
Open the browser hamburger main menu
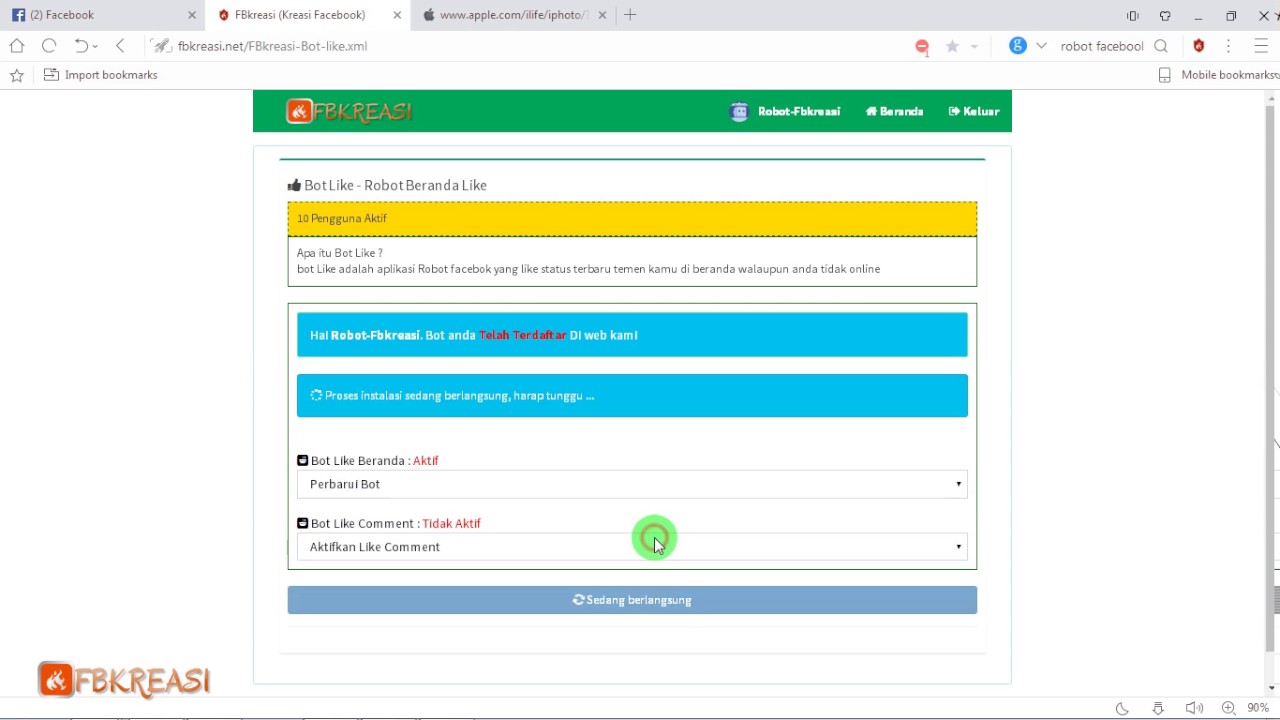[1260, 46]
